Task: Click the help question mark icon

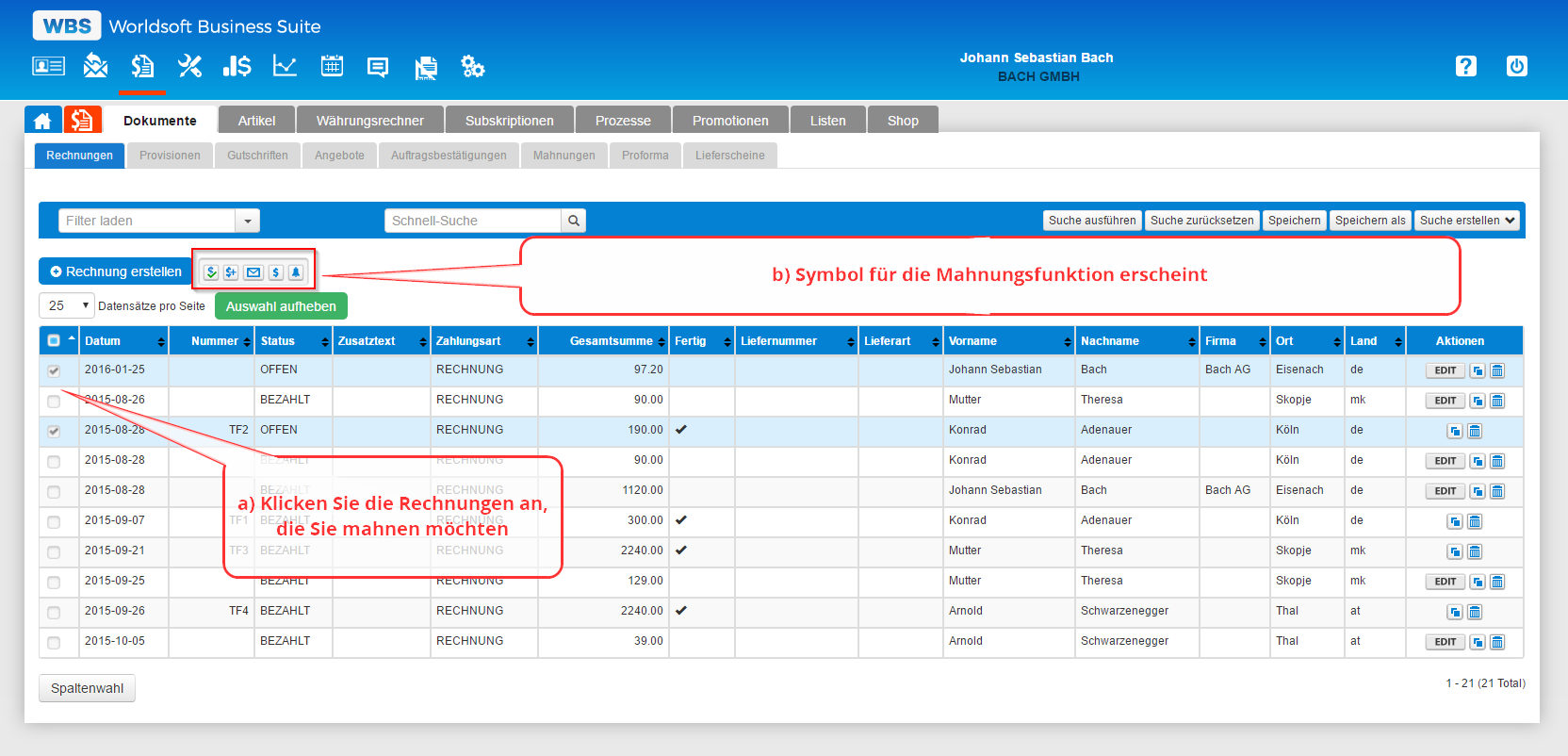Action: pos(1466,66)
